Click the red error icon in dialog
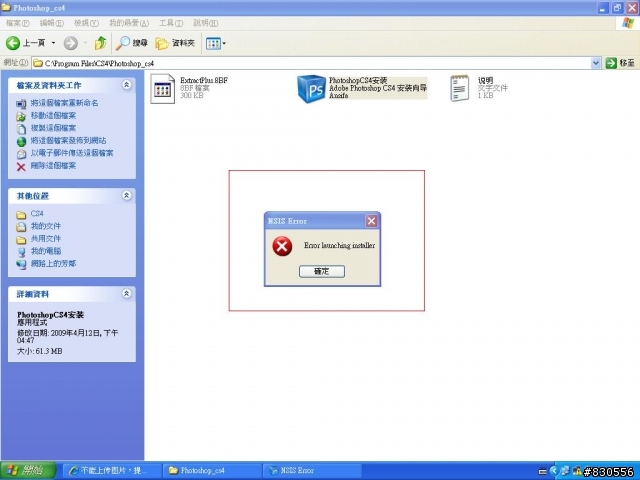This screenshot has height=480, width=640. coord(282,246)
